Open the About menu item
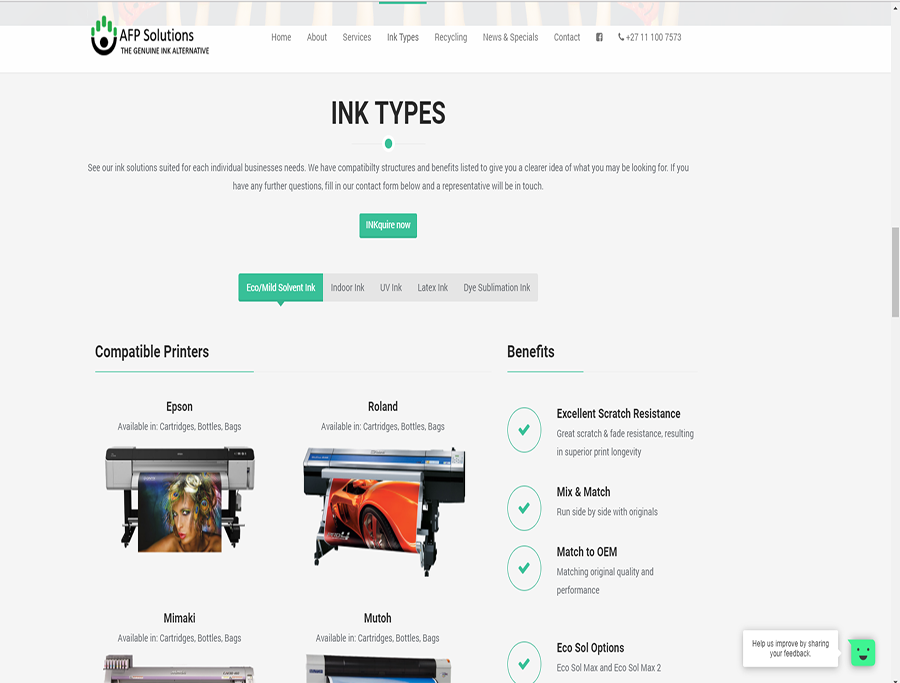The image size is (900, 683). pos(317,37)
